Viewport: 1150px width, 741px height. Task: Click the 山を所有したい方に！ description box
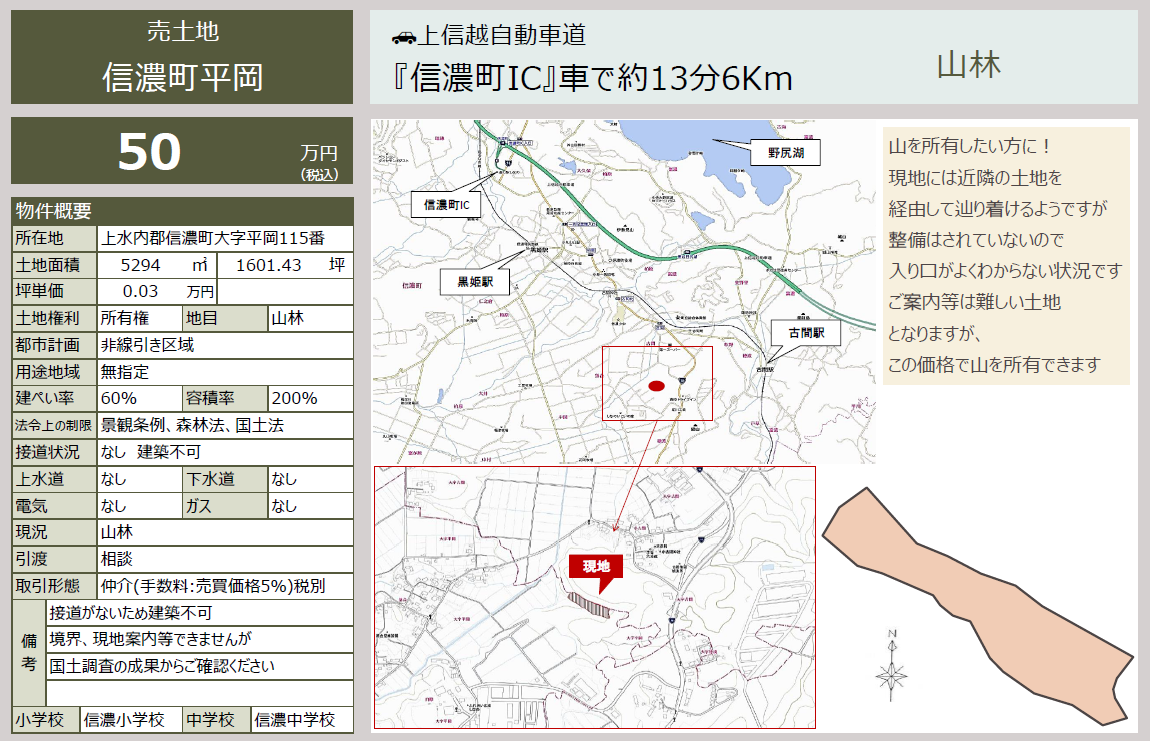coord(1005,256)
